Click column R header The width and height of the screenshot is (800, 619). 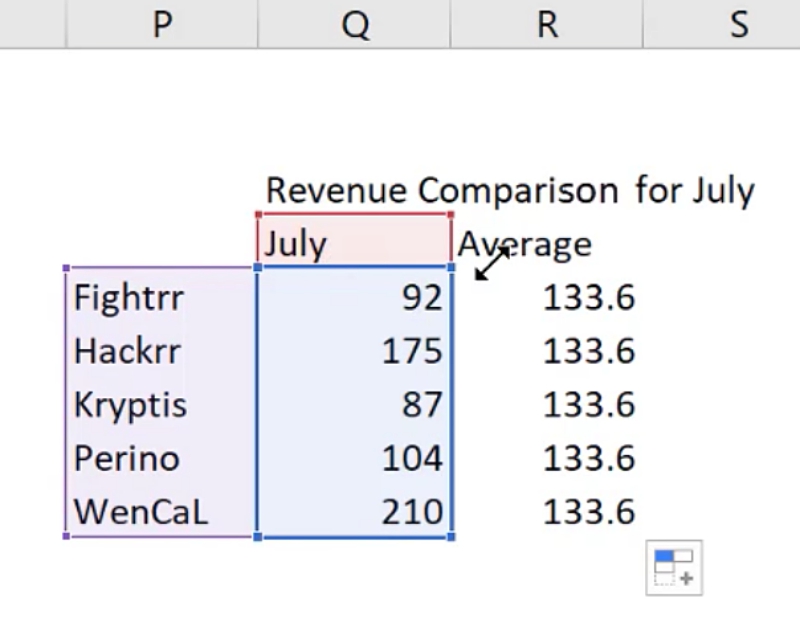(x=546, y=24)
